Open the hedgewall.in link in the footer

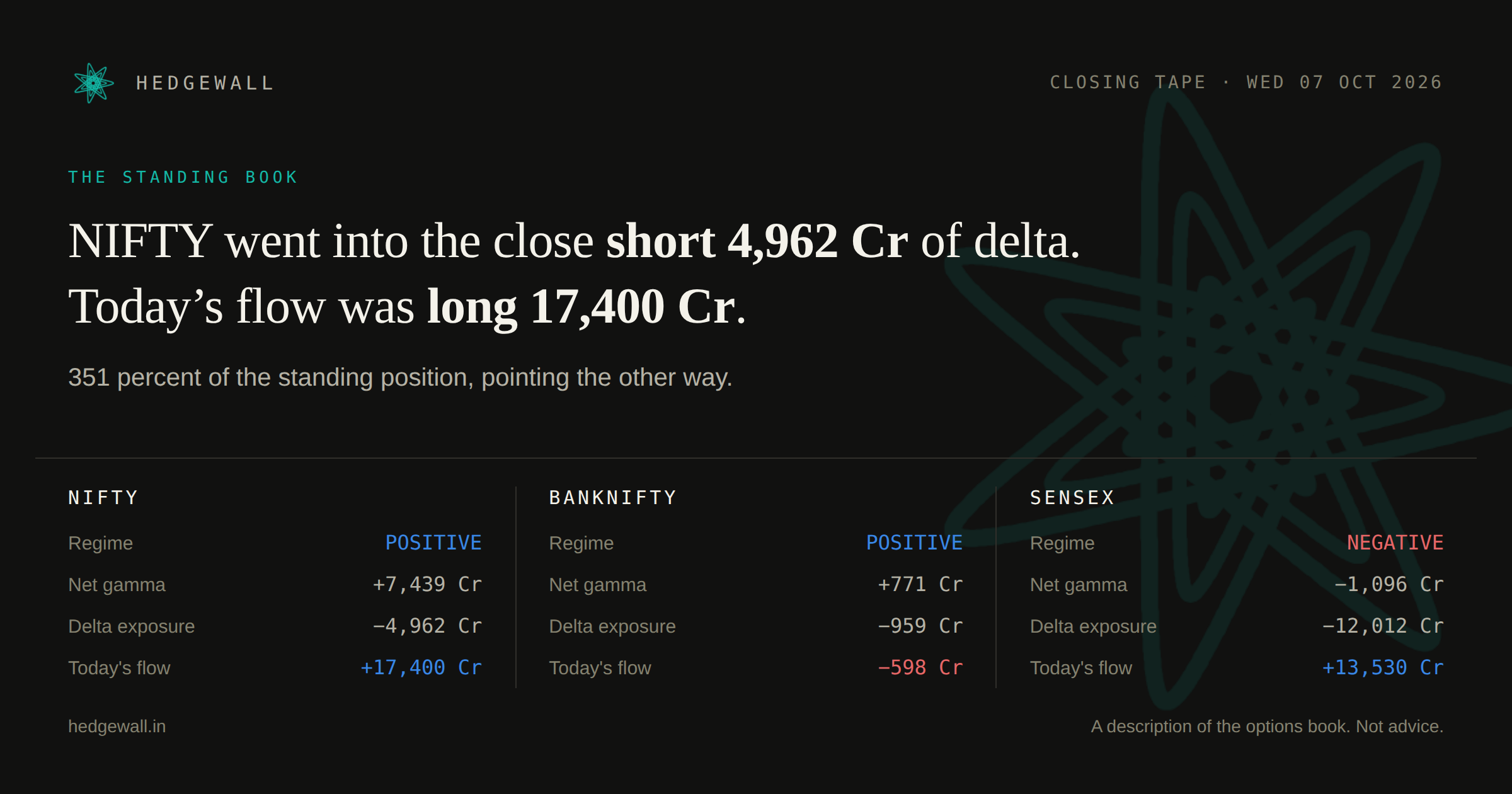117,727
